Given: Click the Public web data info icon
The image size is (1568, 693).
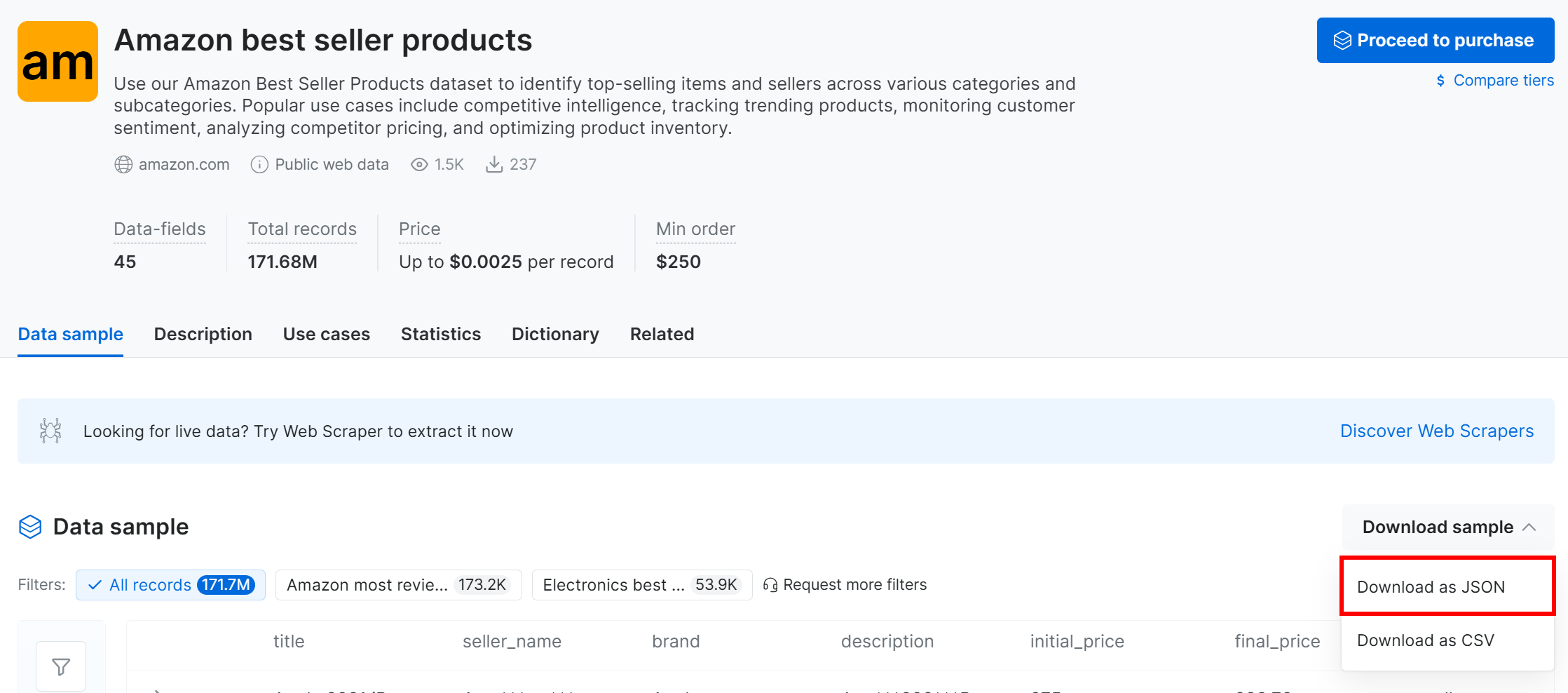Looking at the screenshot, I should [259, 164].
